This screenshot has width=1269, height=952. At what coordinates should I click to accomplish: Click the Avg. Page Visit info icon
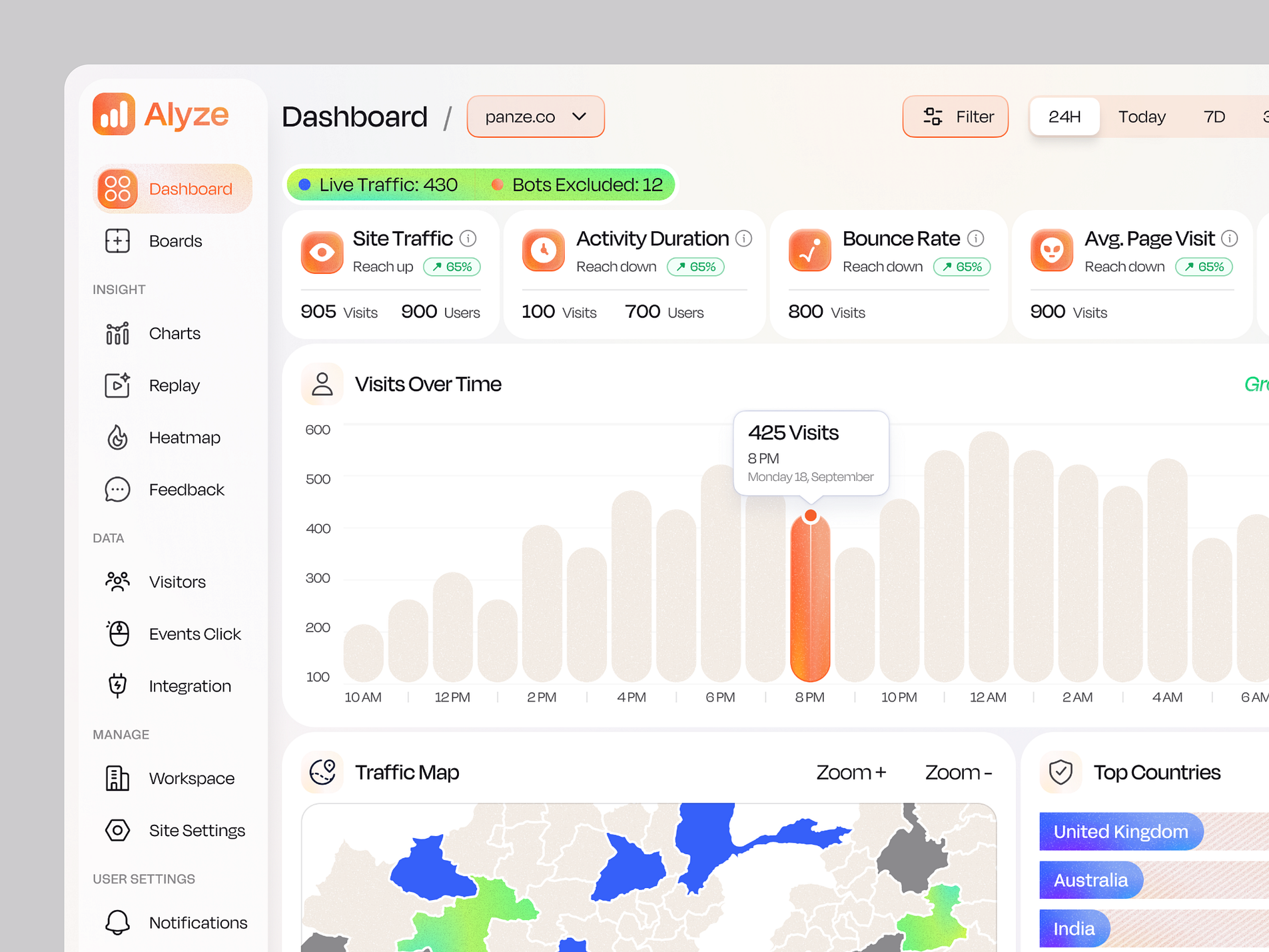pos(1230,238)
